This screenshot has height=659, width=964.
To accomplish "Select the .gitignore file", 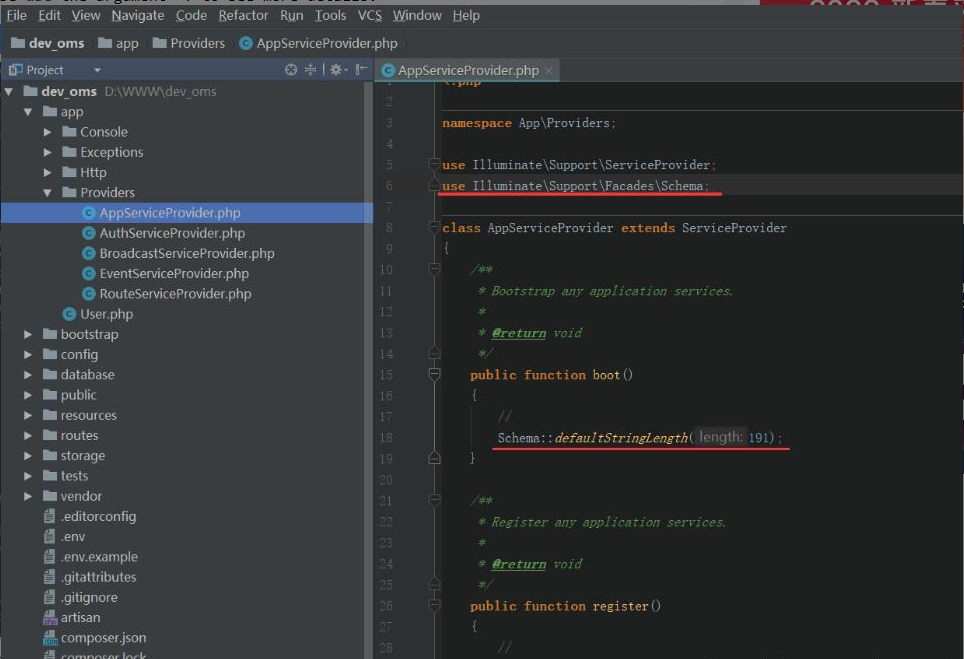I will (89, 598).
